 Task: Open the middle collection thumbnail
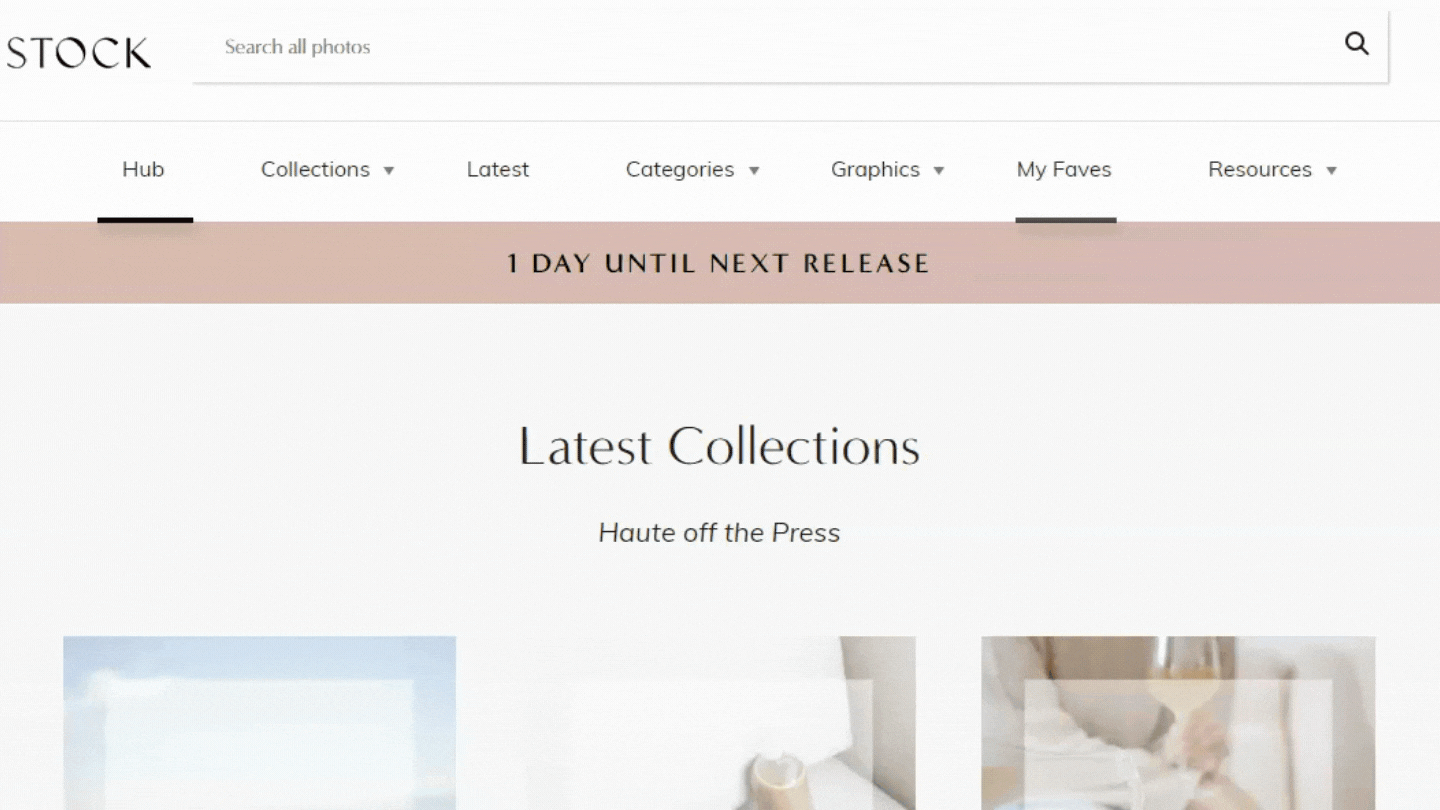pyautogui.click(x=719, y=723)
